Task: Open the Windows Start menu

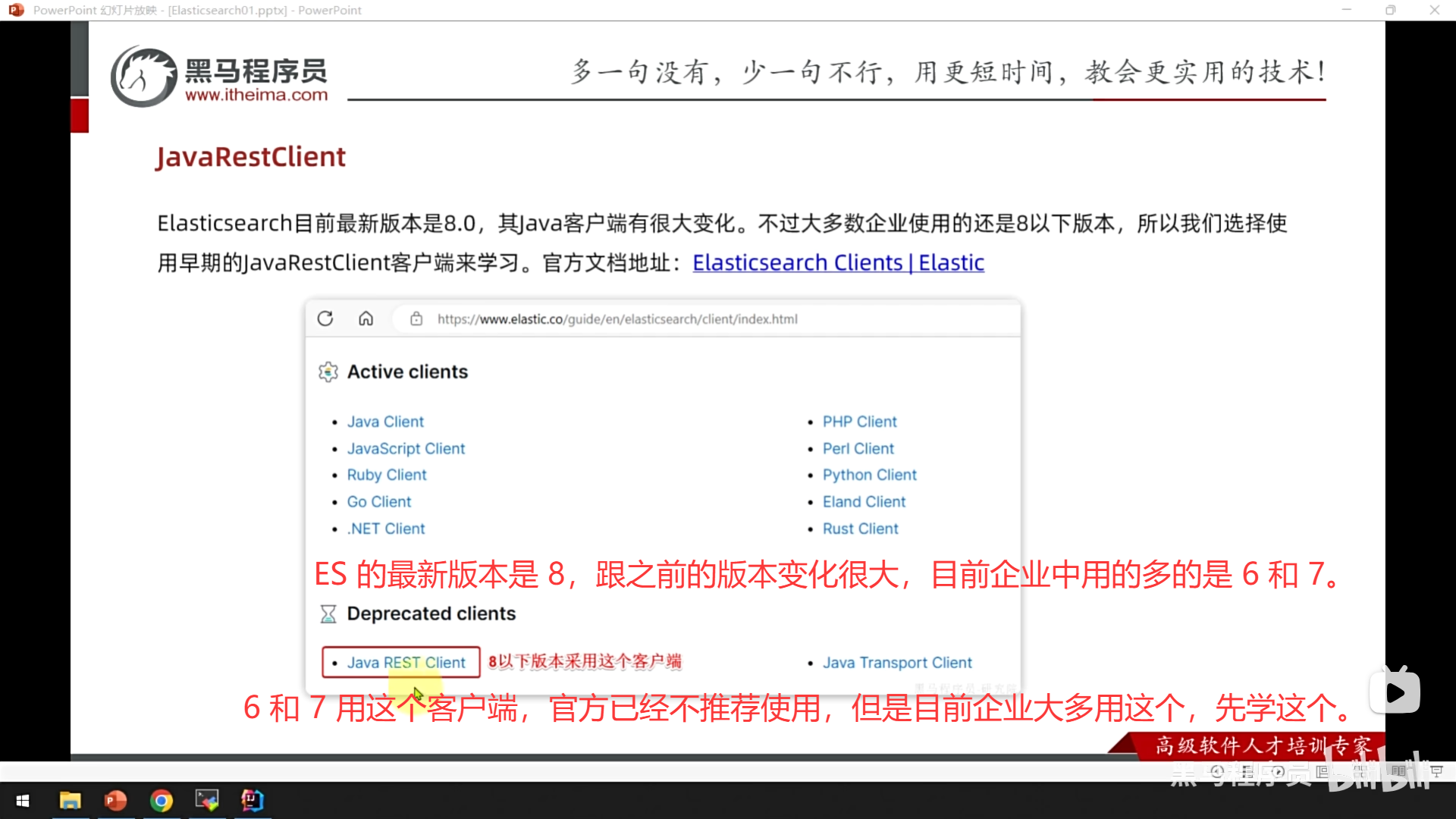Action: coord(23,800)
